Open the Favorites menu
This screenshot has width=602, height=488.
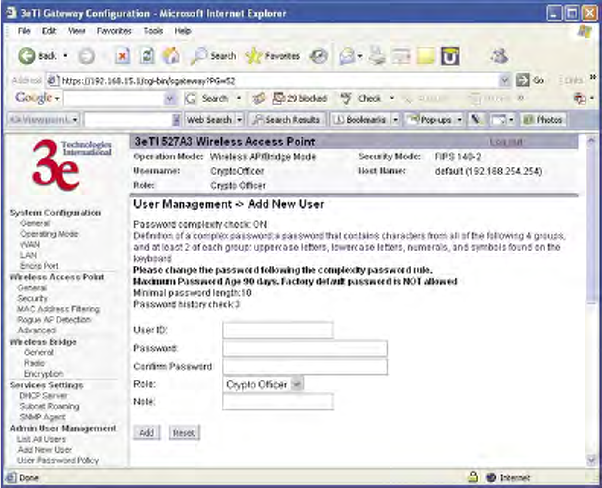tap(114, 31)
